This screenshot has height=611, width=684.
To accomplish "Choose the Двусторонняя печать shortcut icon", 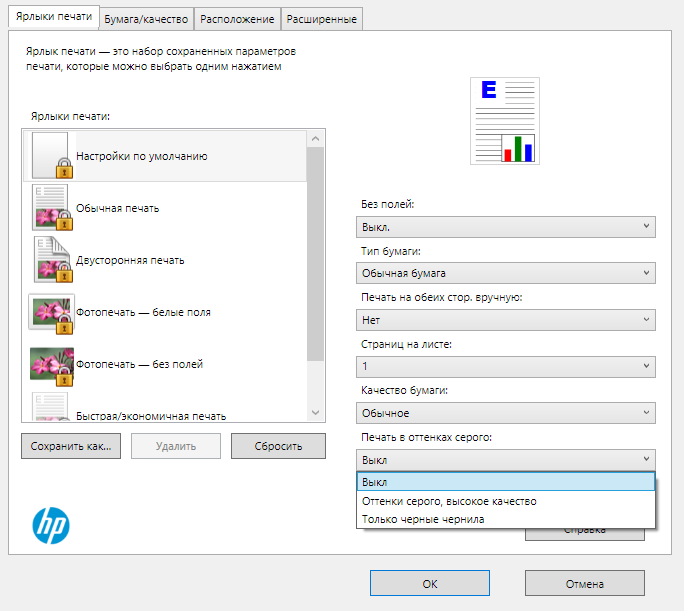I will click(x=52, y=259).
